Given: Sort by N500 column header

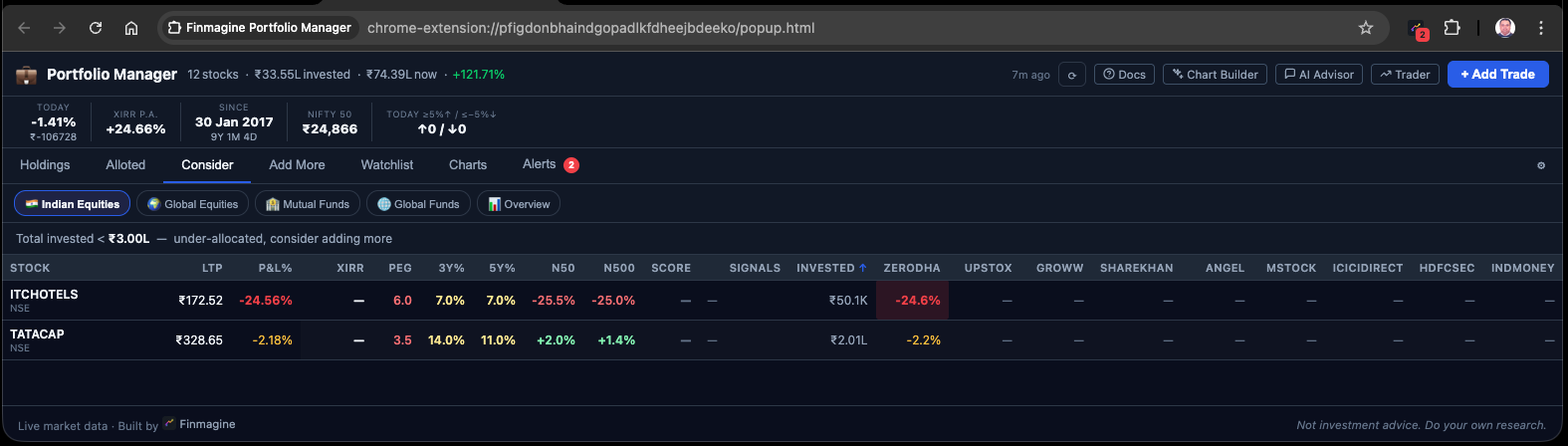Looking at the screenshot, I should tap(619, 268).
